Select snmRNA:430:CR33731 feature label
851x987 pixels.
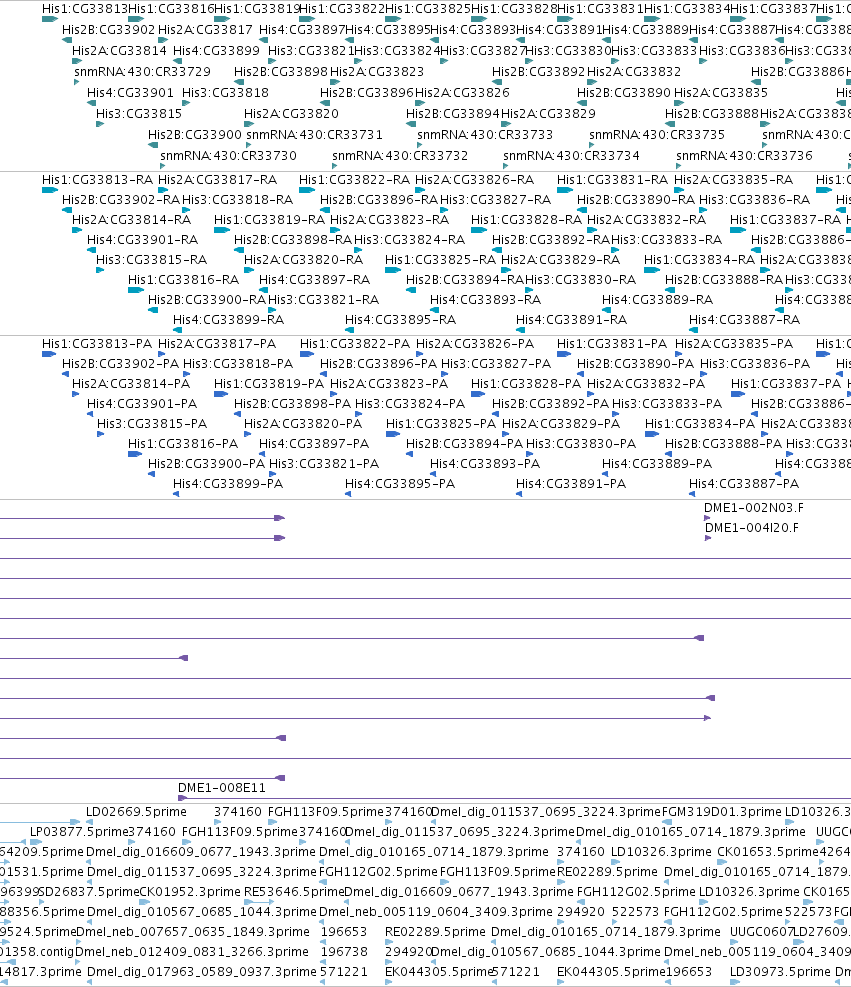pyautogui.click(x=314, y=134)
